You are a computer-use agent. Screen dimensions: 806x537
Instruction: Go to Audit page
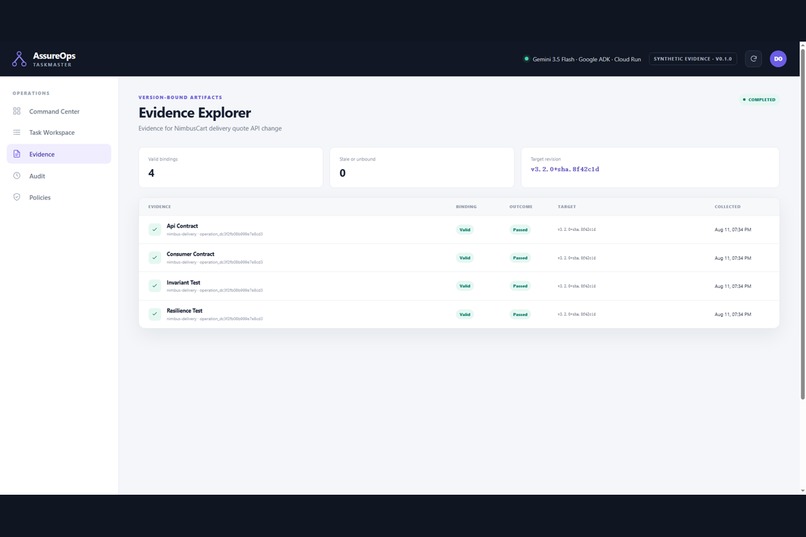click(59, 176)
